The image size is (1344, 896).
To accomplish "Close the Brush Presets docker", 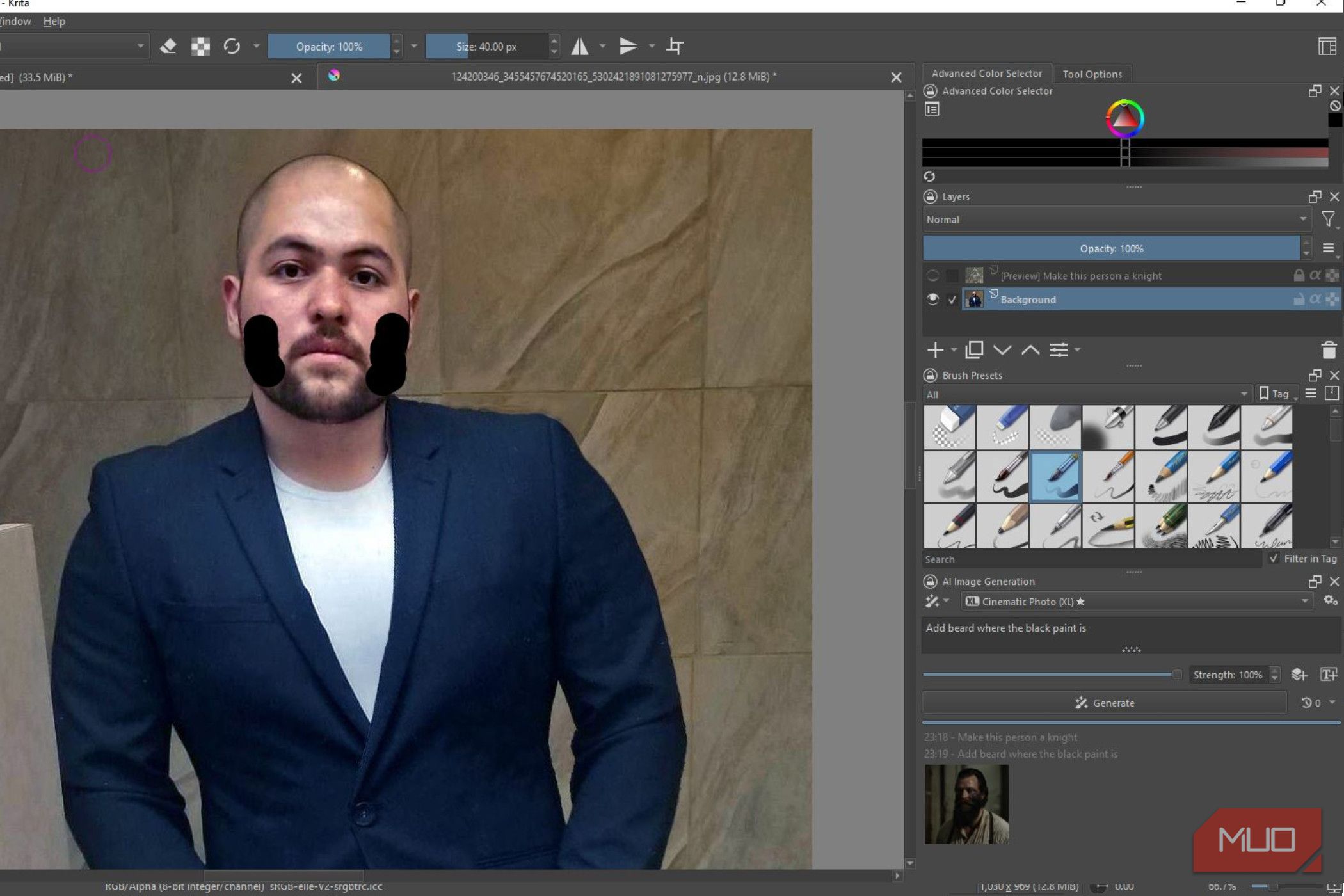I will coord(1334,375).
